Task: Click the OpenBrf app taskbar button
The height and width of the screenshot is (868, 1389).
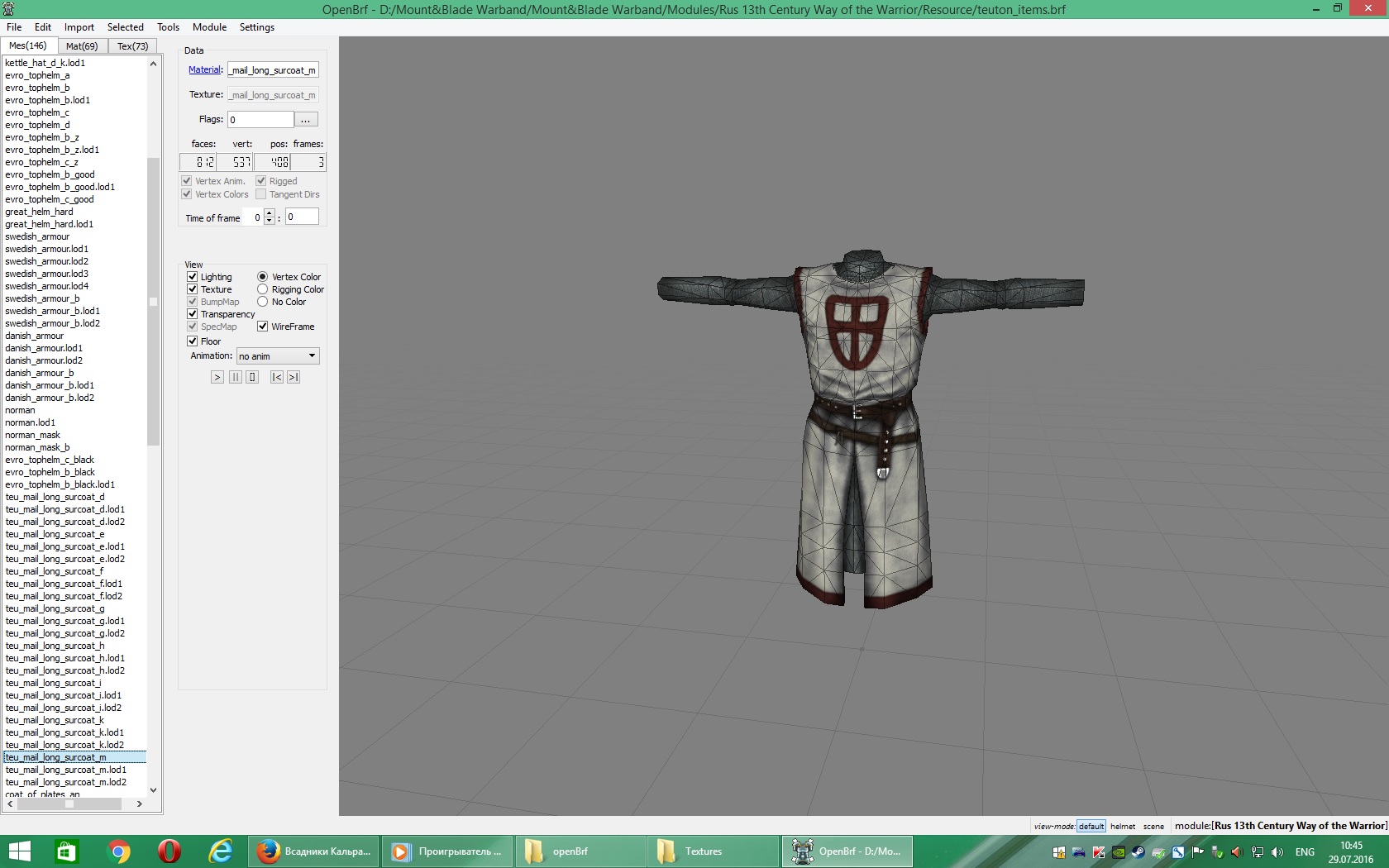Action: 847,851
